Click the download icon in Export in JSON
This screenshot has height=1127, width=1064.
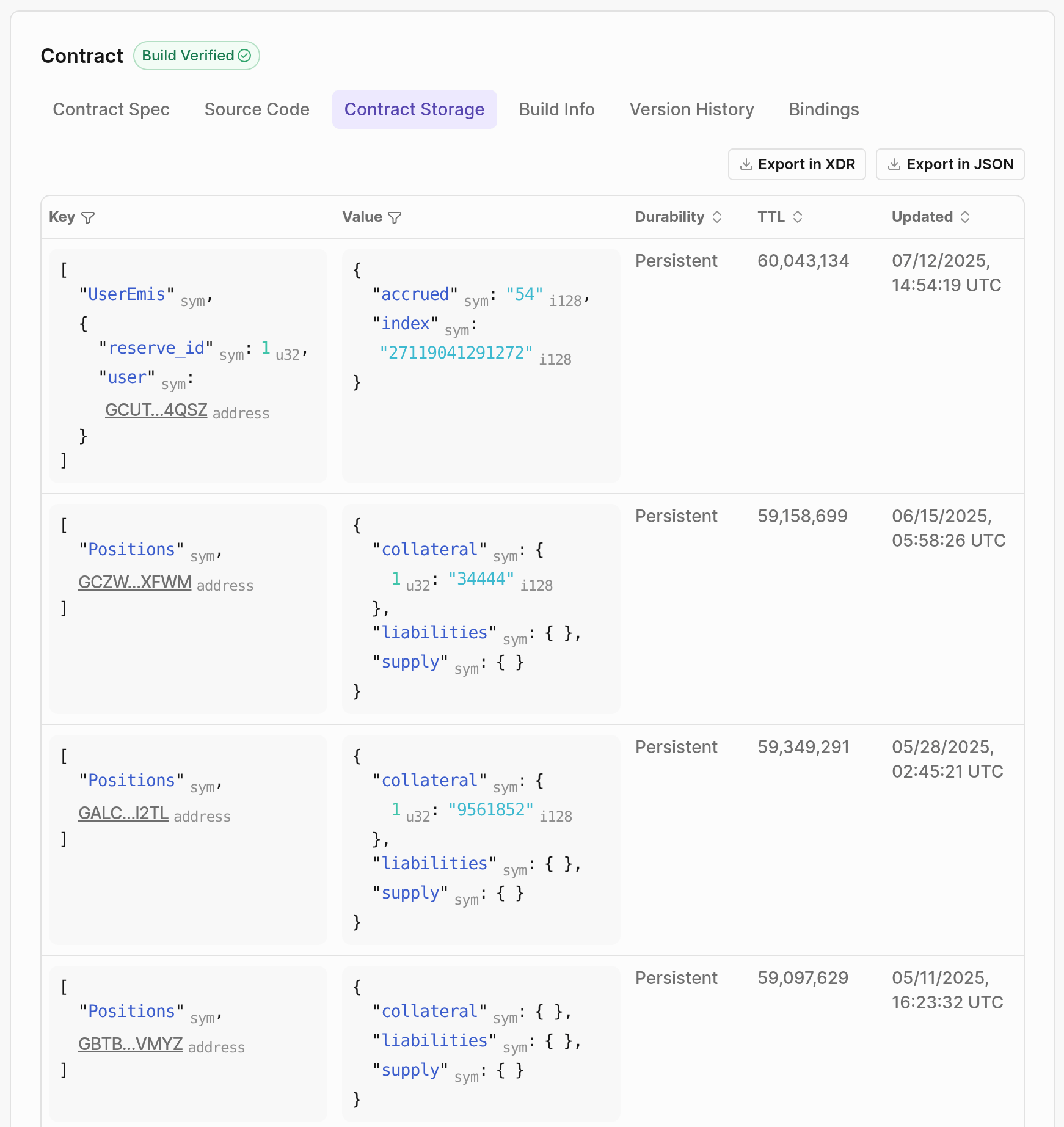click(x=895, y=164)
